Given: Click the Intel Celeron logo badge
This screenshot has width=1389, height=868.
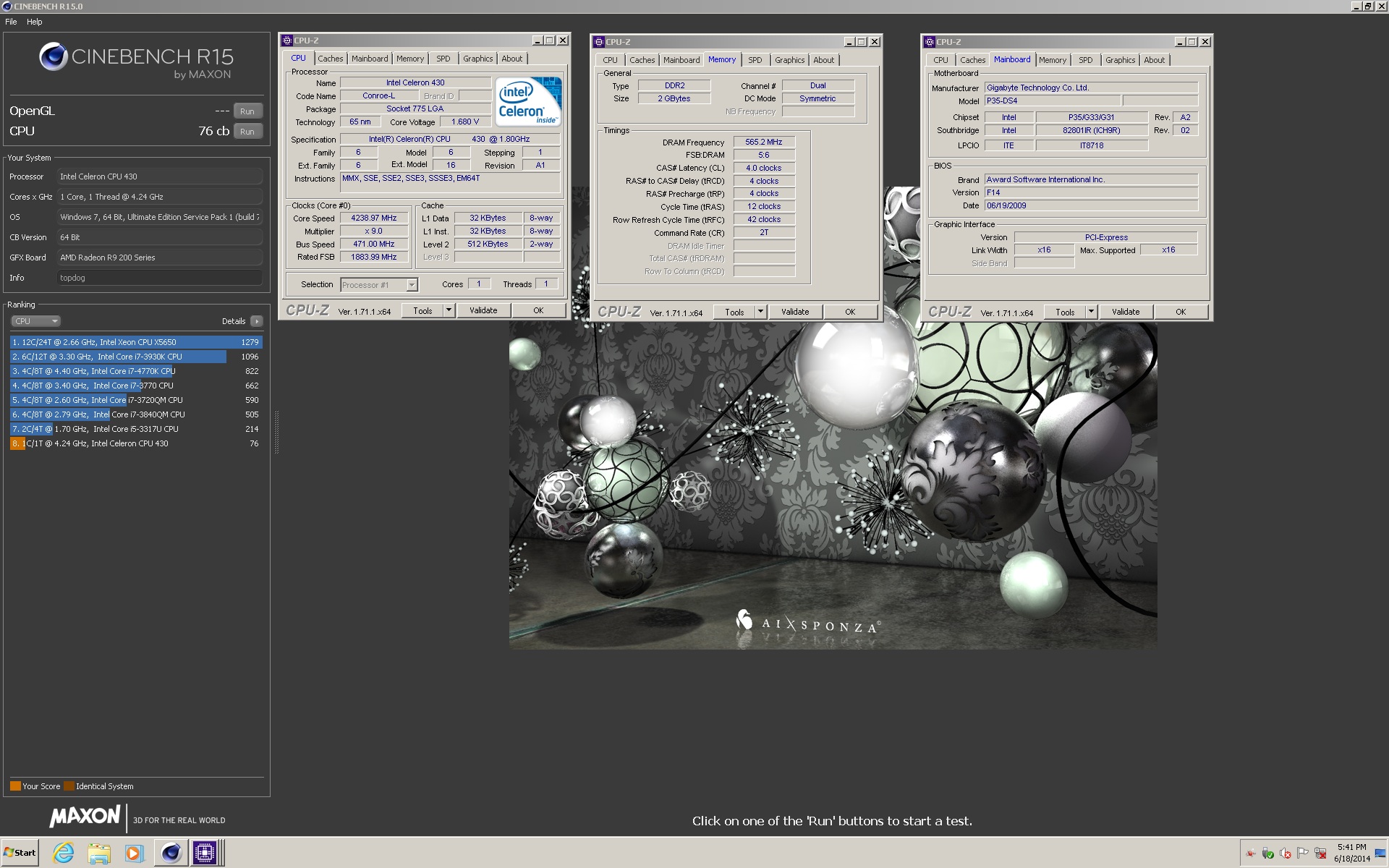Looking at the screenshot, I should [530, 102].
